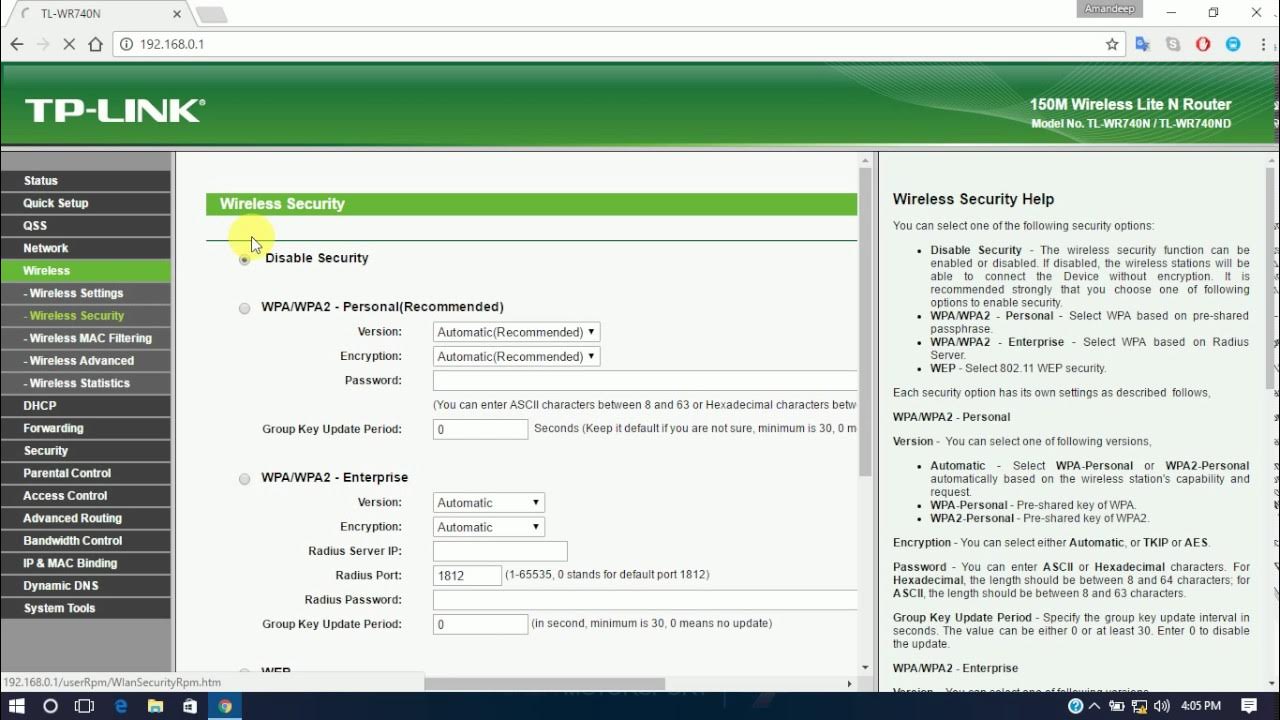Image resolution: width=1280 pixels, height=720 pixels.
Task: Open the Status menu item
Action: click(86, 181)
